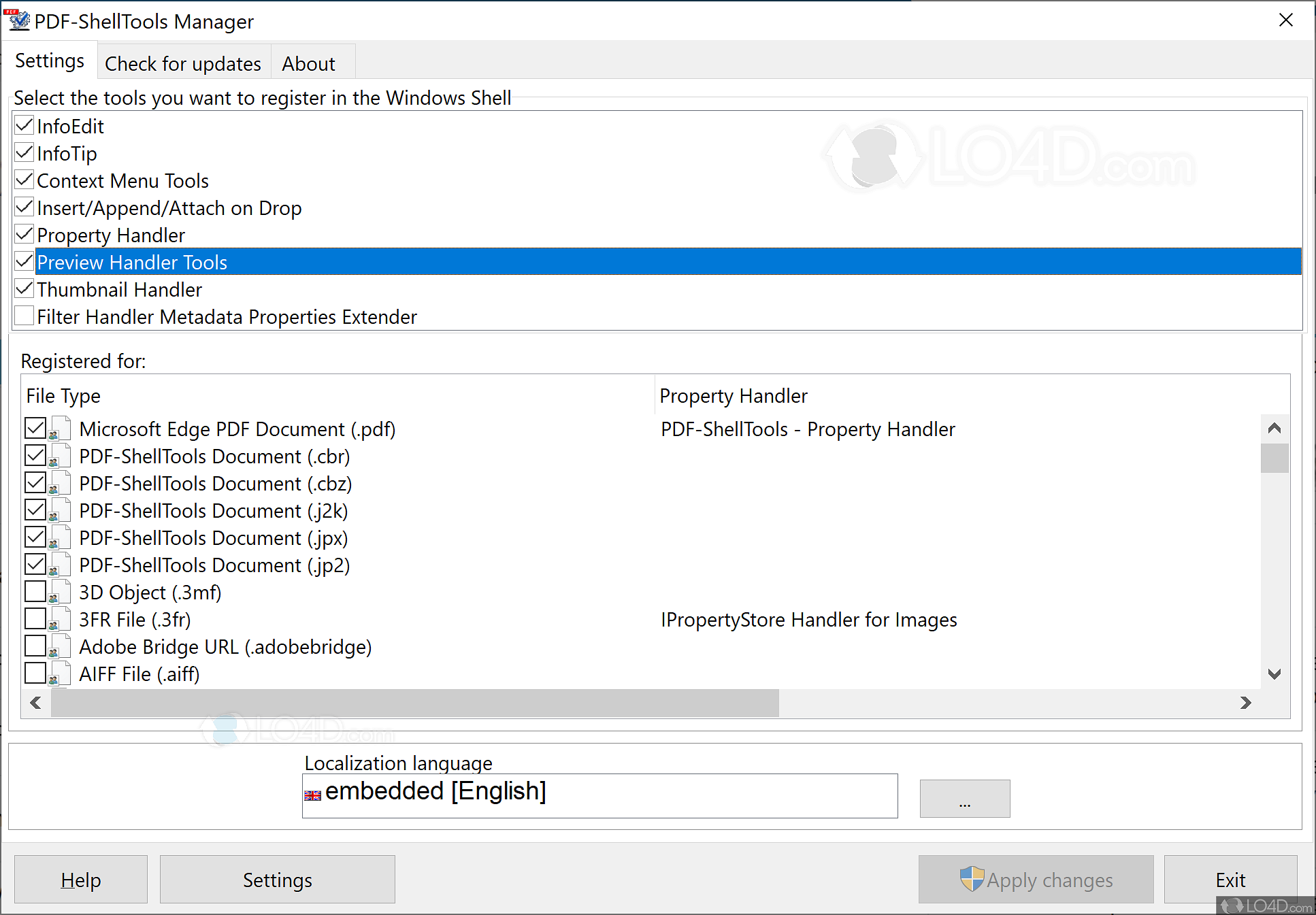Click the file icon beside AIFF File (.aiff)
Image resolution: width=1316 pixels, height=915 pixels.
tap(60, 673)
